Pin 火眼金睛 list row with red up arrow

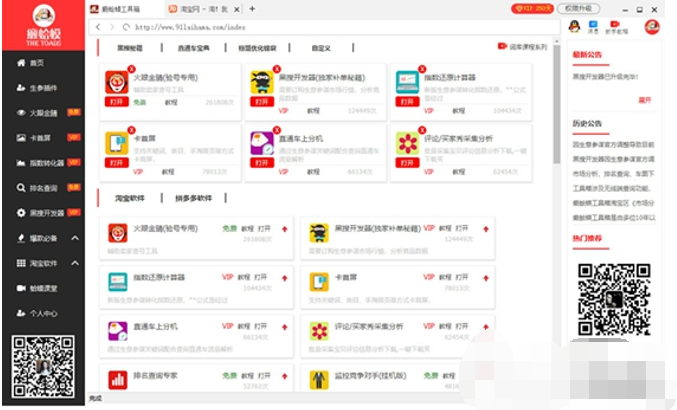coord(285,229)
